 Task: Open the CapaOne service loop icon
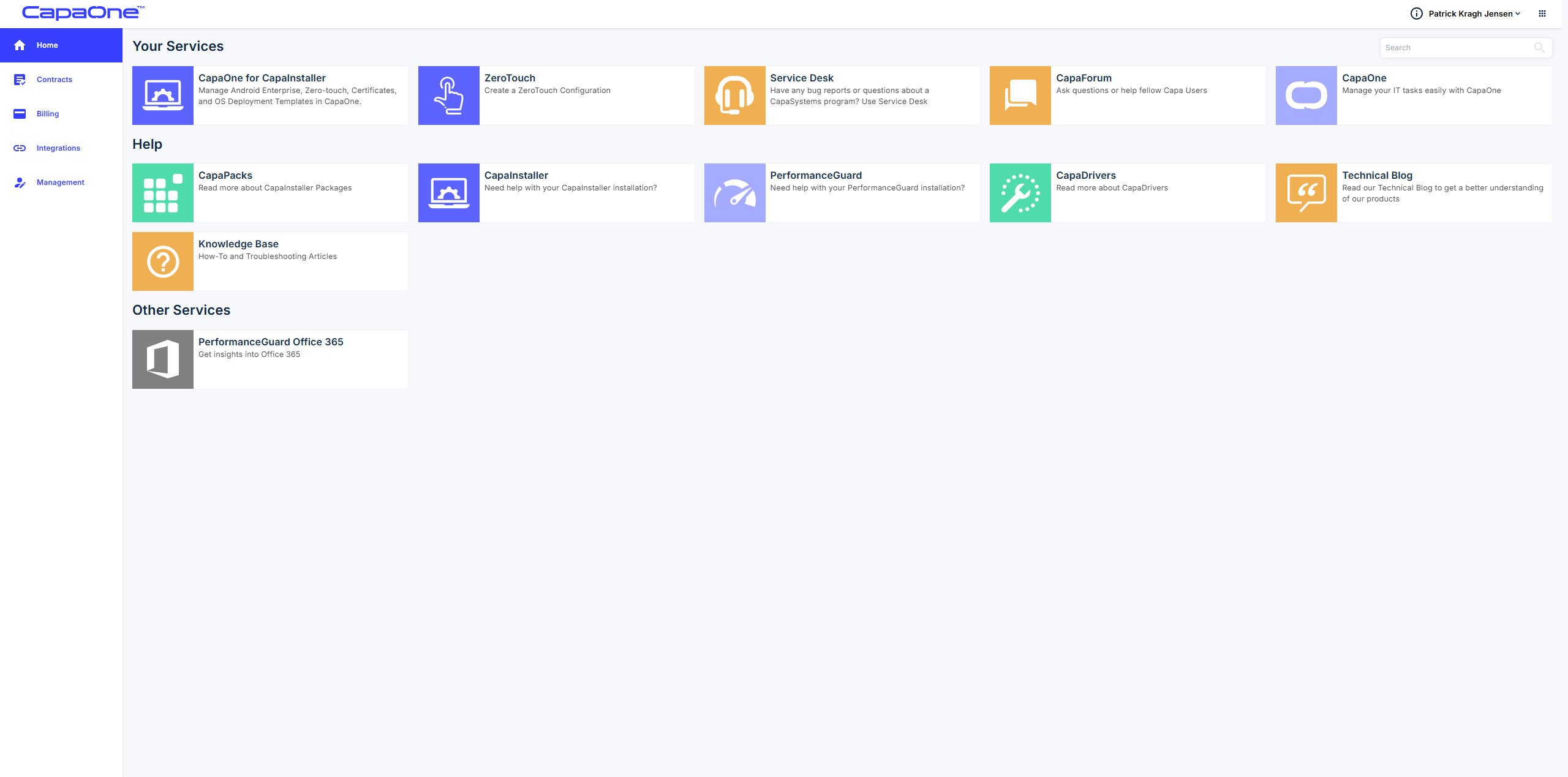1306,96
